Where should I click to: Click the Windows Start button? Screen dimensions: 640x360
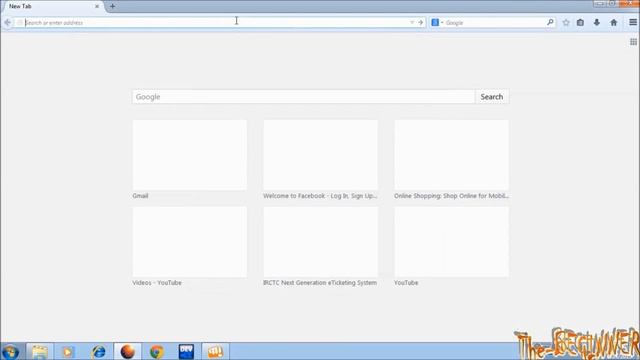(11, 351)
